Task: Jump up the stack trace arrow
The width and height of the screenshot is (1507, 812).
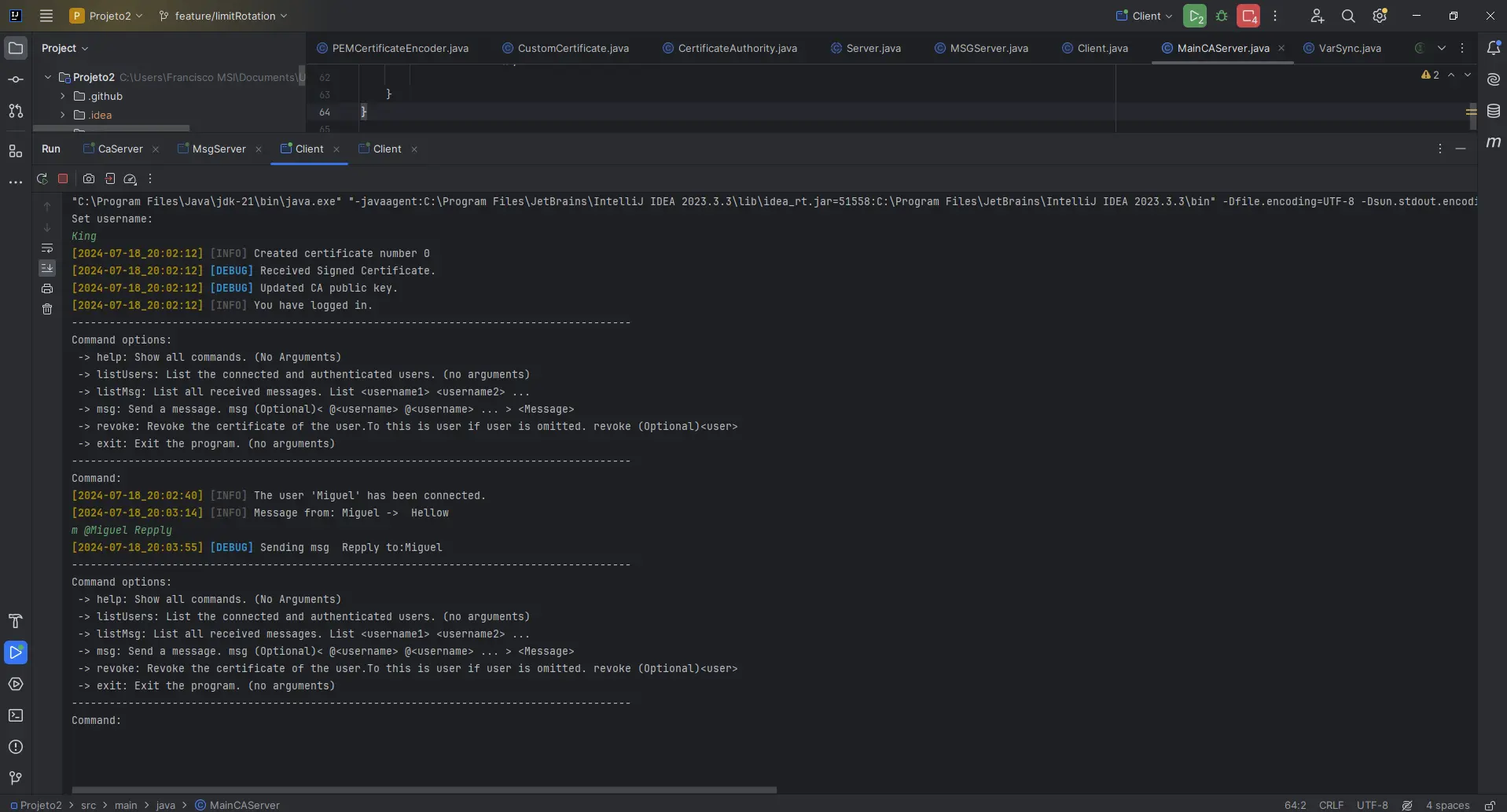Action: point(47,207)
